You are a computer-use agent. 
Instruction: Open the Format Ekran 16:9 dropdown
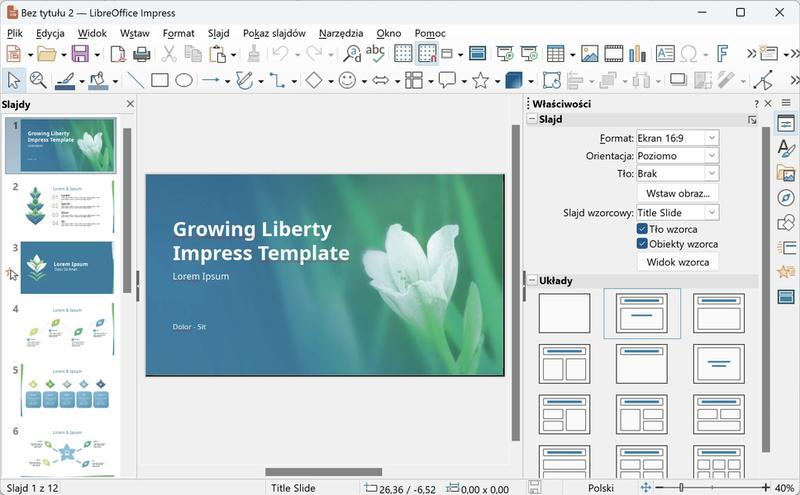point(678,138)
